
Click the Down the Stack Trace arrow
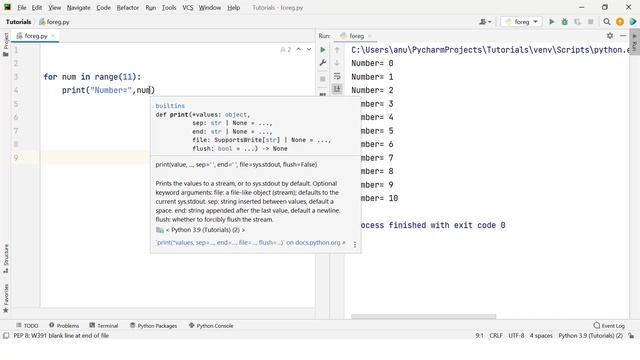[x=337, y=63]
